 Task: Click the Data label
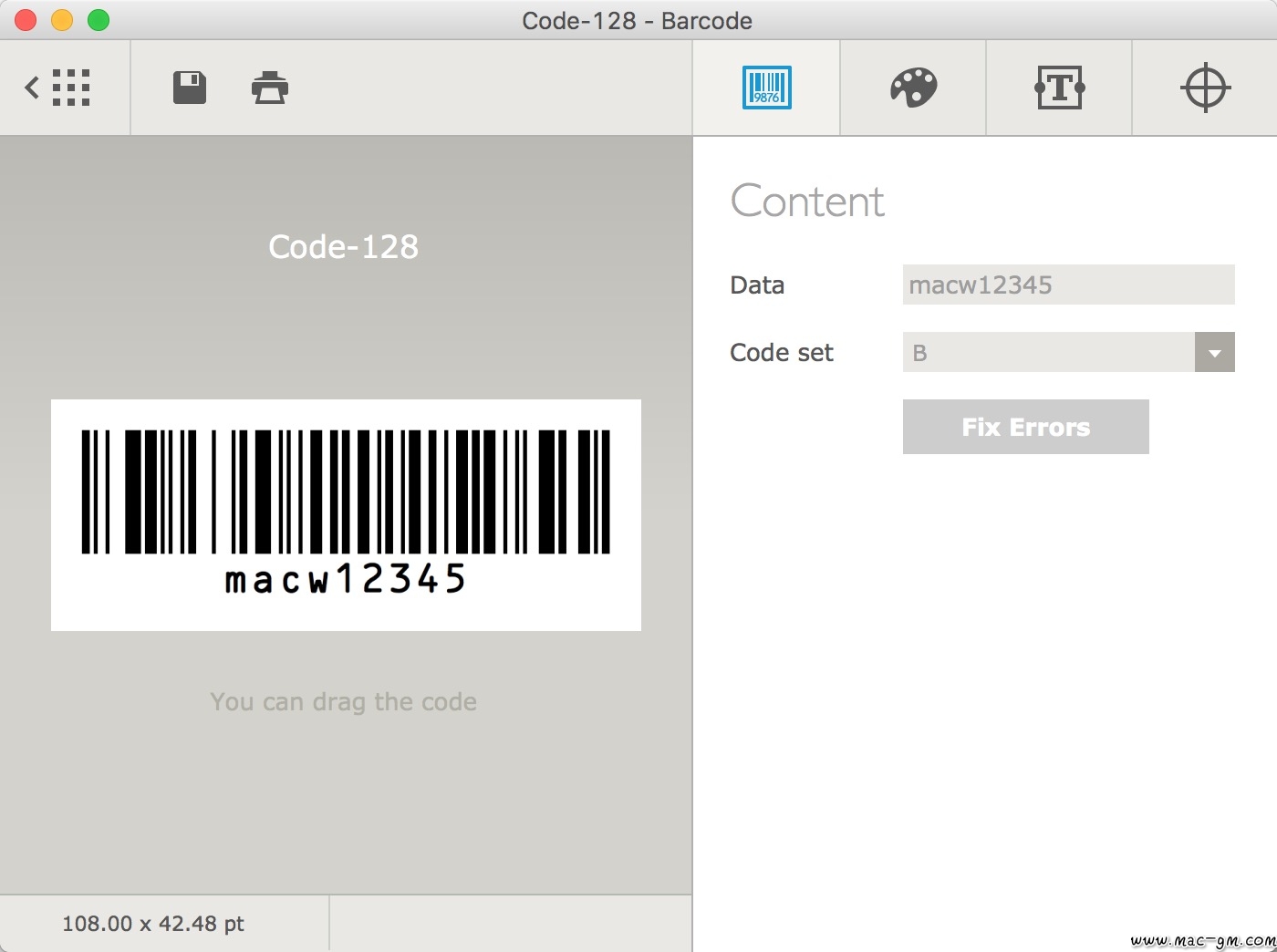pyautogui.click(x=757, y=285)
